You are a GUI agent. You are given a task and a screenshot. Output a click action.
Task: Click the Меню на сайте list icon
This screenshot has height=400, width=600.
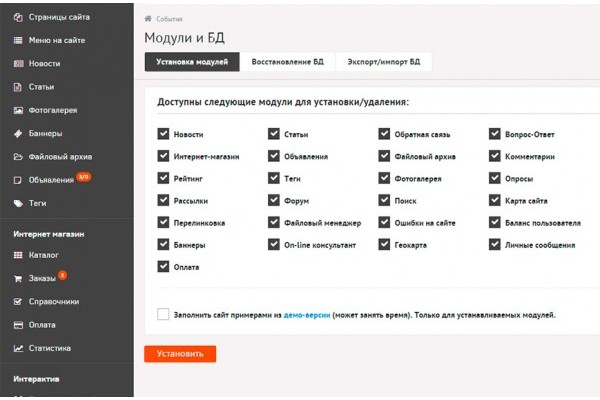click(x=18, y=40)
